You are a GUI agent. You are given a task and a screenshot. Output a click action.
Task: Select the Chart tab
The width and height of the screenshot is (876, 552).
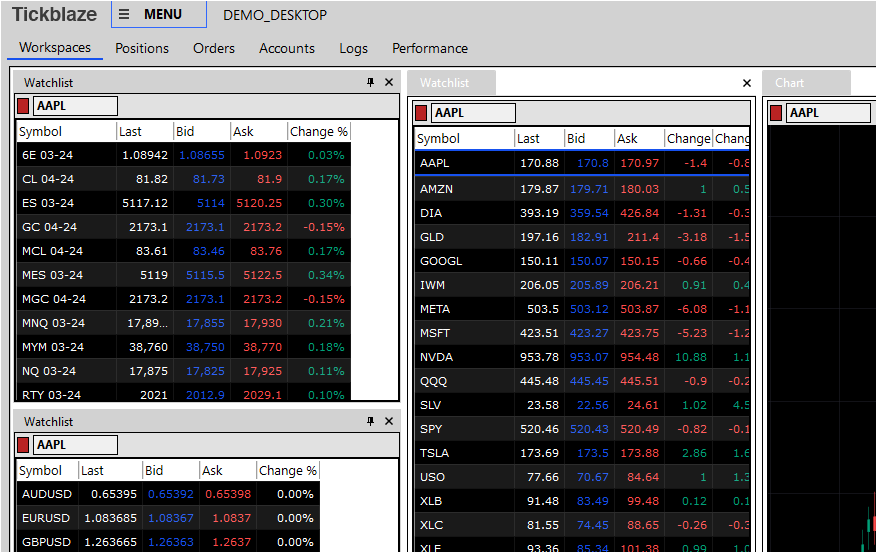[806, 83]
